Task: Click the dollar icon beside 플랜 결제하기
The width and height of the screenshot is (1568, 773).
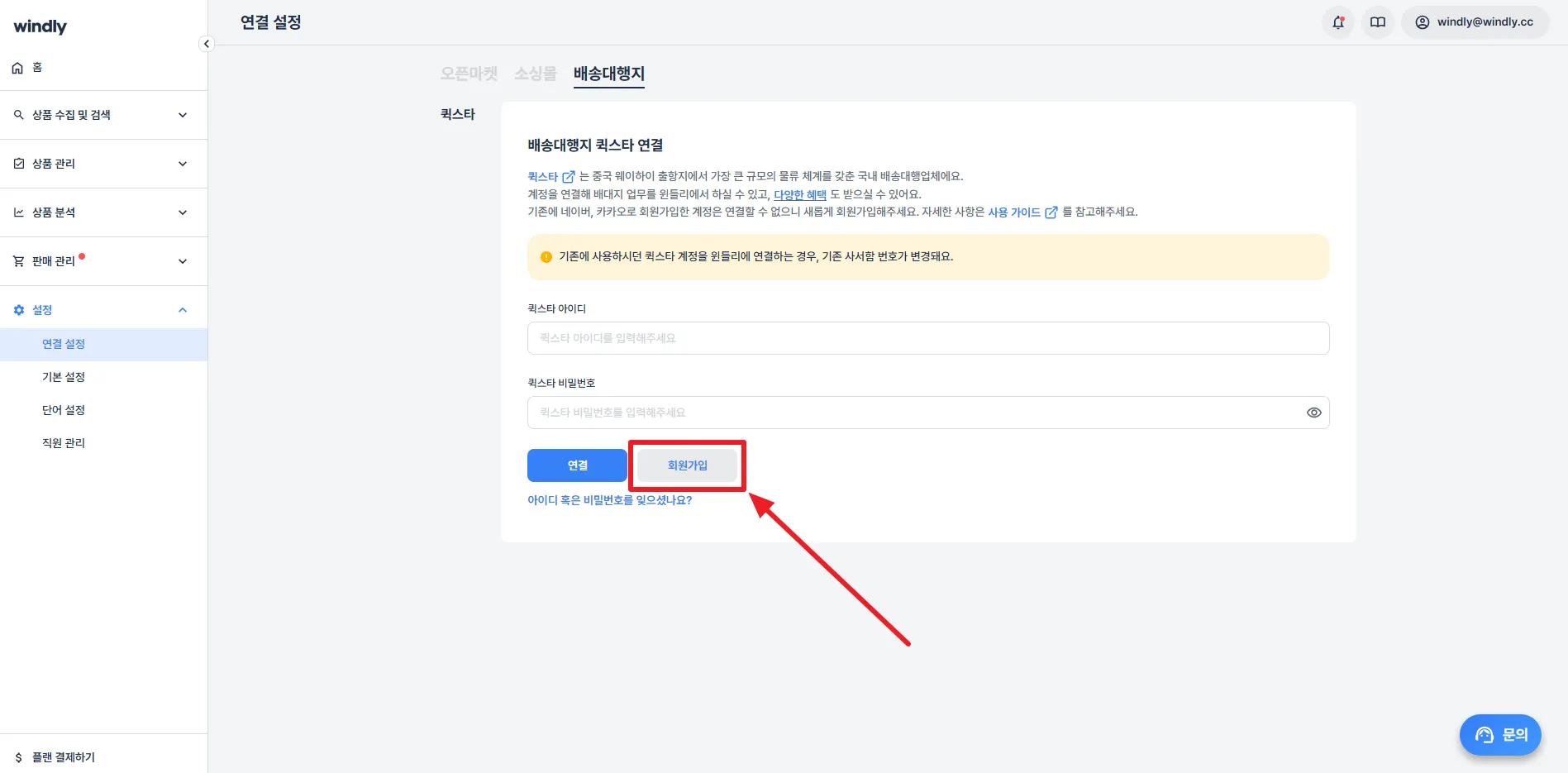Action: [x=18, y=757]
